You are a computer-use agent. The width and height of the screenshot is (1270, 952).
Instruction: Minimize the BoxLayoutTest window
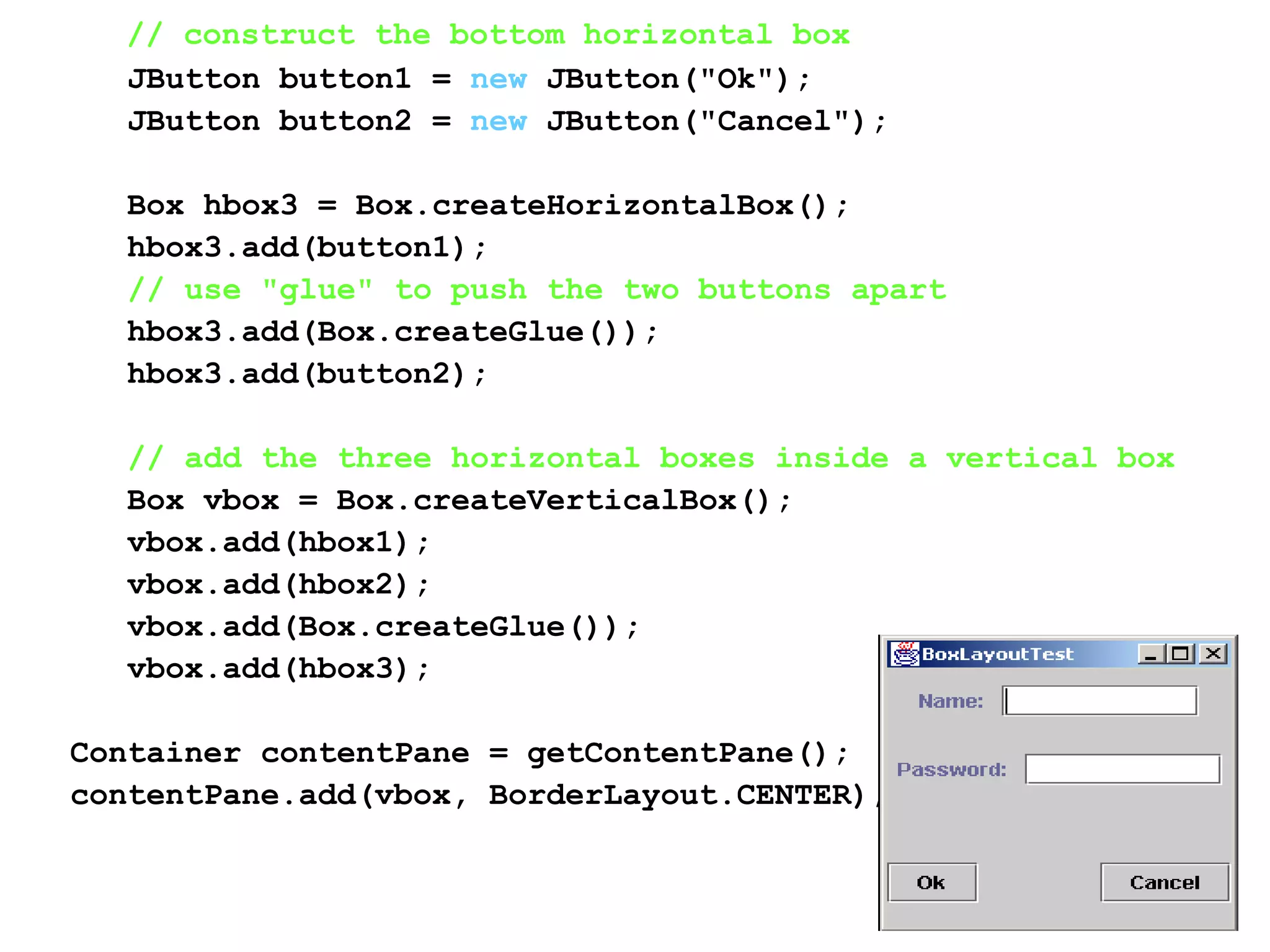coord(1151,654)
